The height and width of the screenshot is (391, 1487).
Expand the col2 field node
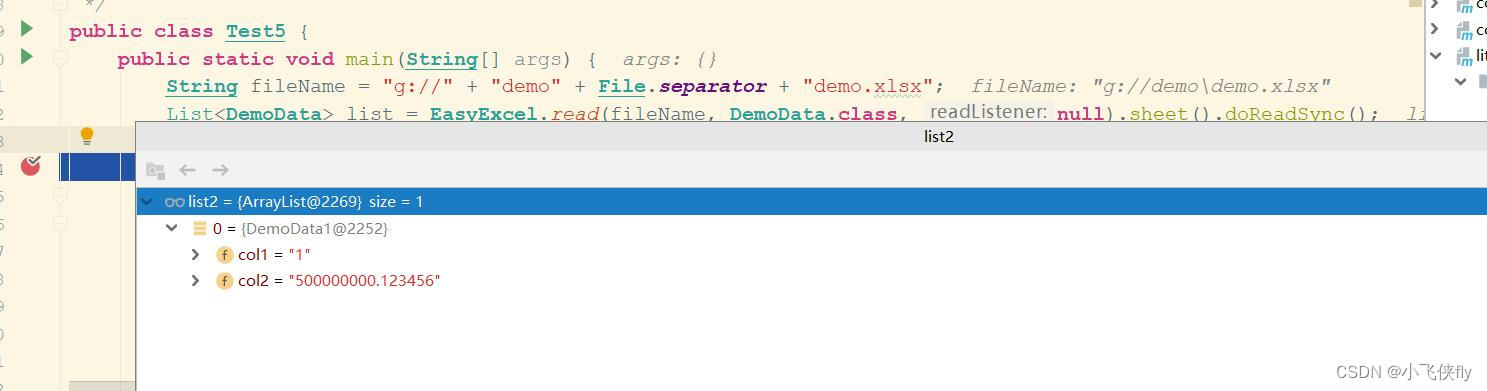click(196, 281)
